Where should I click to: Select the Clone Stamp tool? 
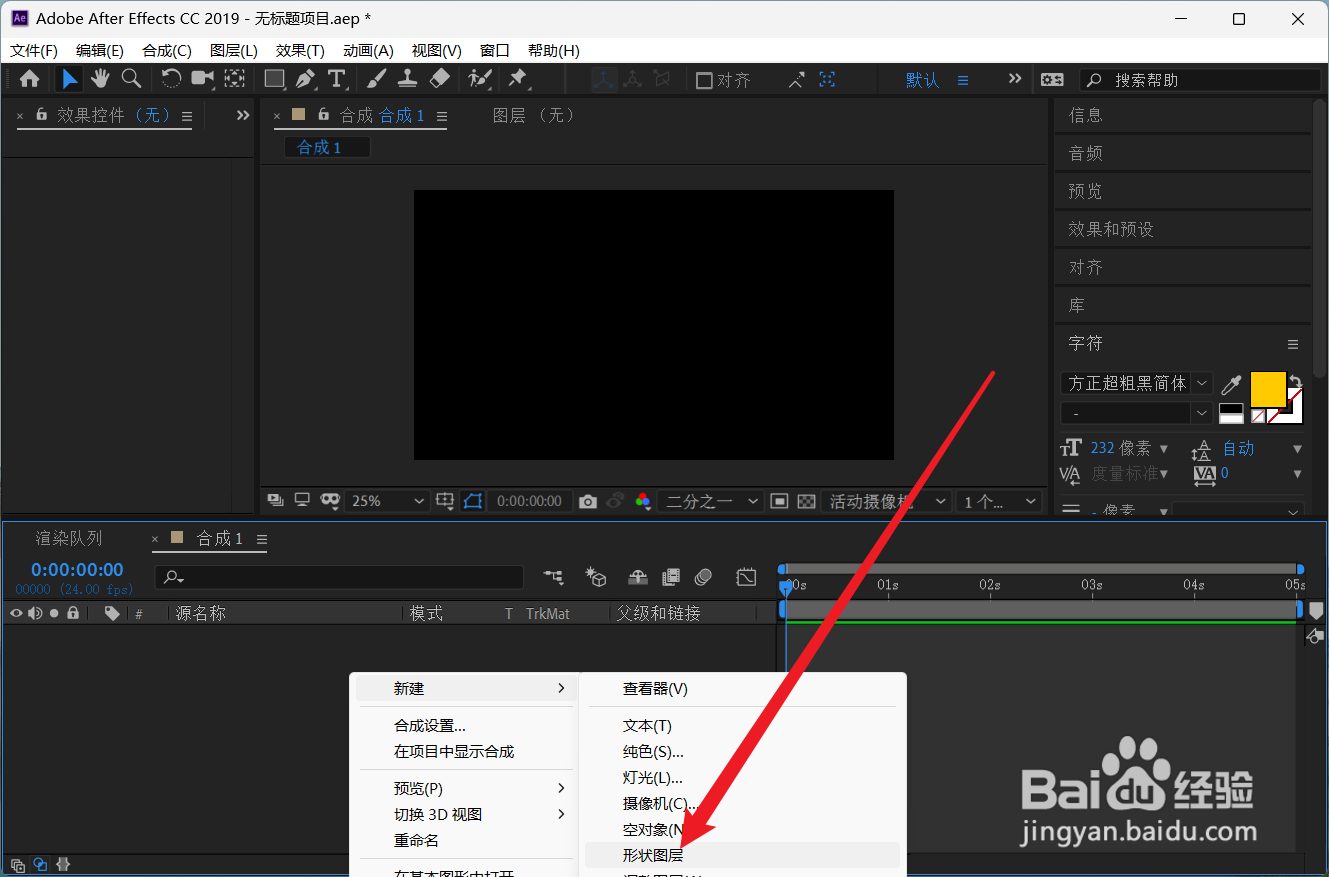pyautogui.click(x=408, y=79)
